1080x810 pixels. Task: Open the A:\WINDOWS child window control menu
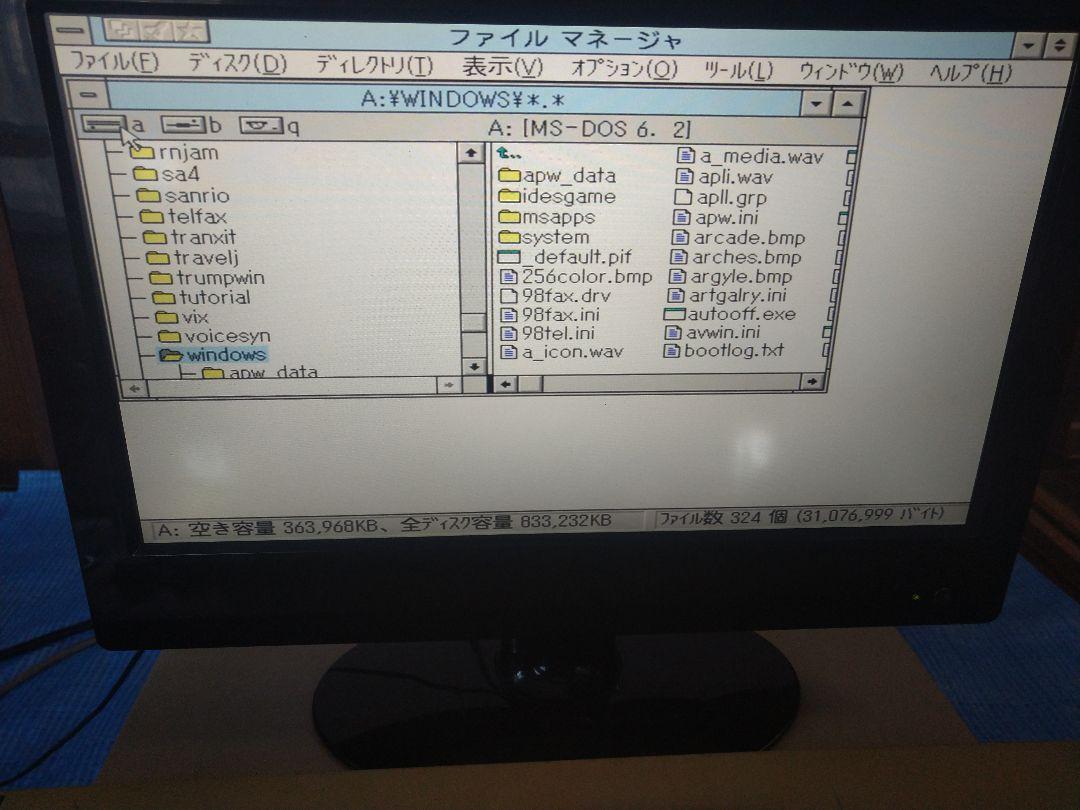point(87,94)
